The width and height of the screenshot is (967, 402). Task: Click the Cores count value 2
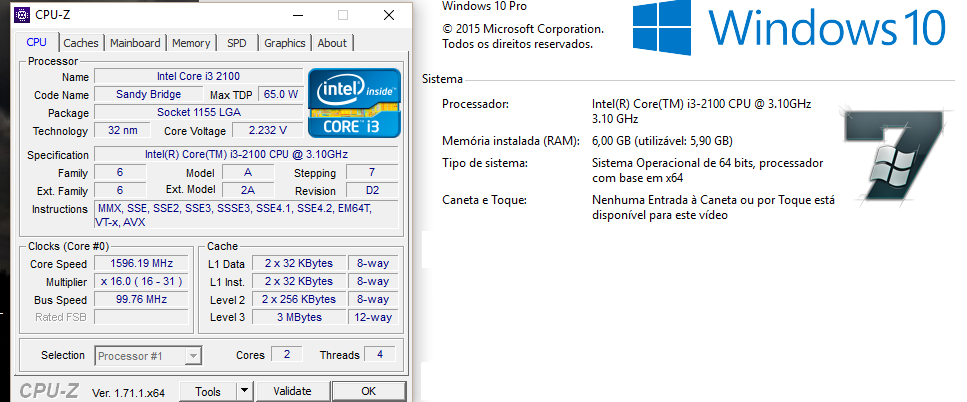pyautogui.click(x=287, y=355)
